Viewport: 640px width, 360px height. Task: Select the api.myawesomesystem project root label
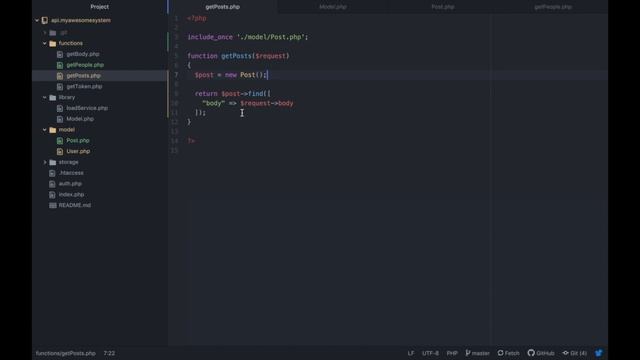[x=81, y=20]
